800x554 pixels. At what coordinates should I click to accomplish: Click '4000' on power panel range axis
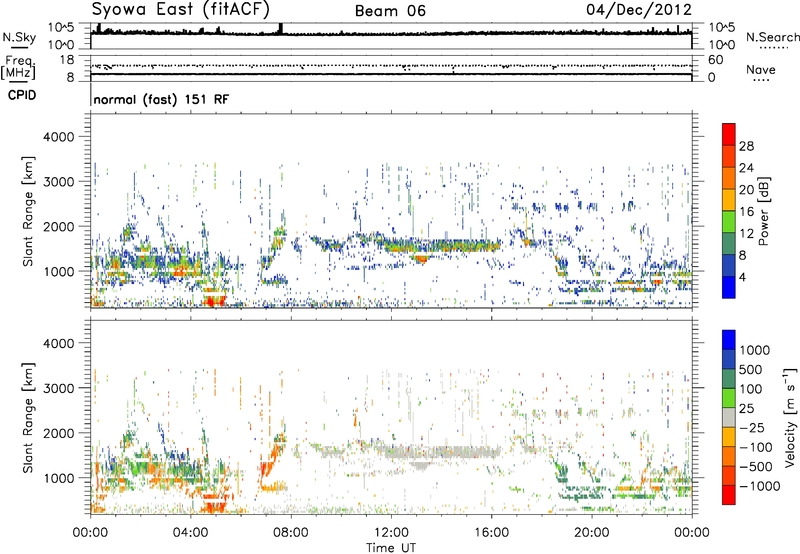[58, 137]
